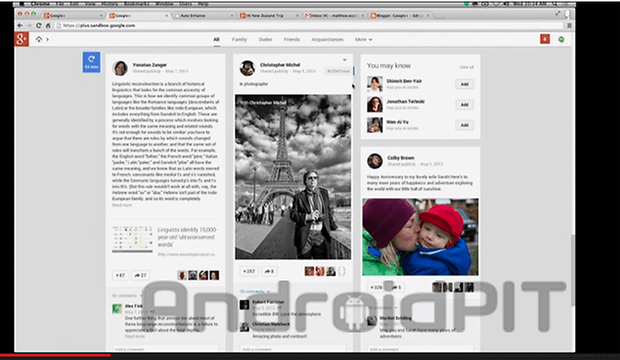
Task: Open the Bookmarks menu in macOS menu bar
Action: coord(136,4)
